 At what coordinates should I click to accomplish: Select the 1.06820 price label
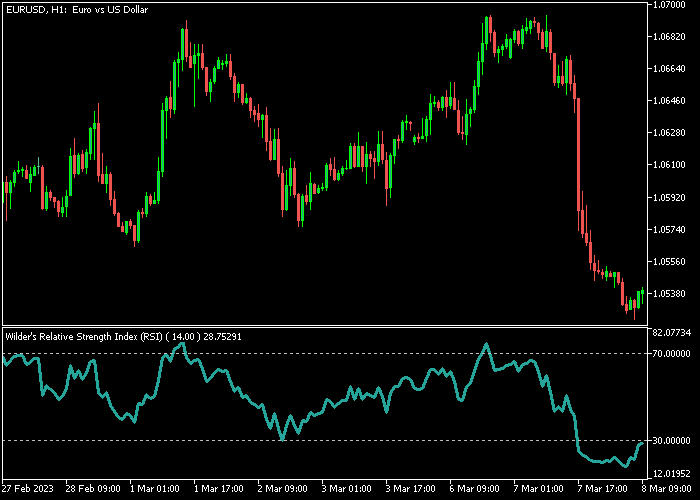point(669,37)
